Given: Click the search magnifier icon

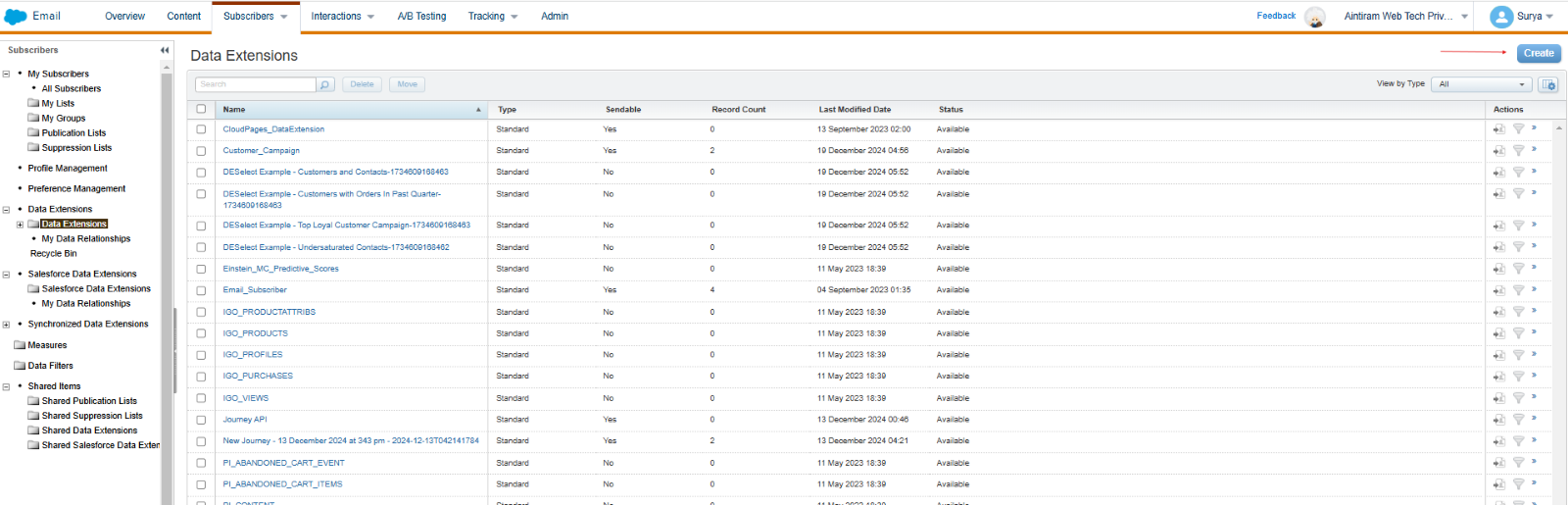Looking at the screenshot, I should pyautogui.click(x=325, y=84).
